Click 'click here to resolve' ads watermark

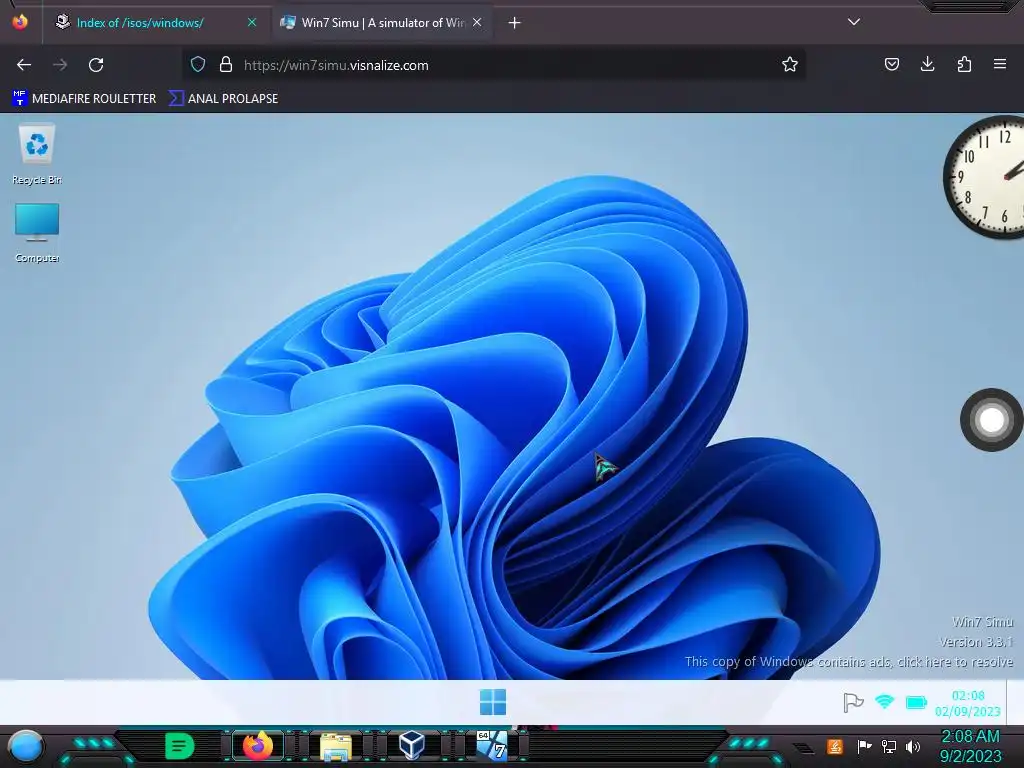click(955, 662)
